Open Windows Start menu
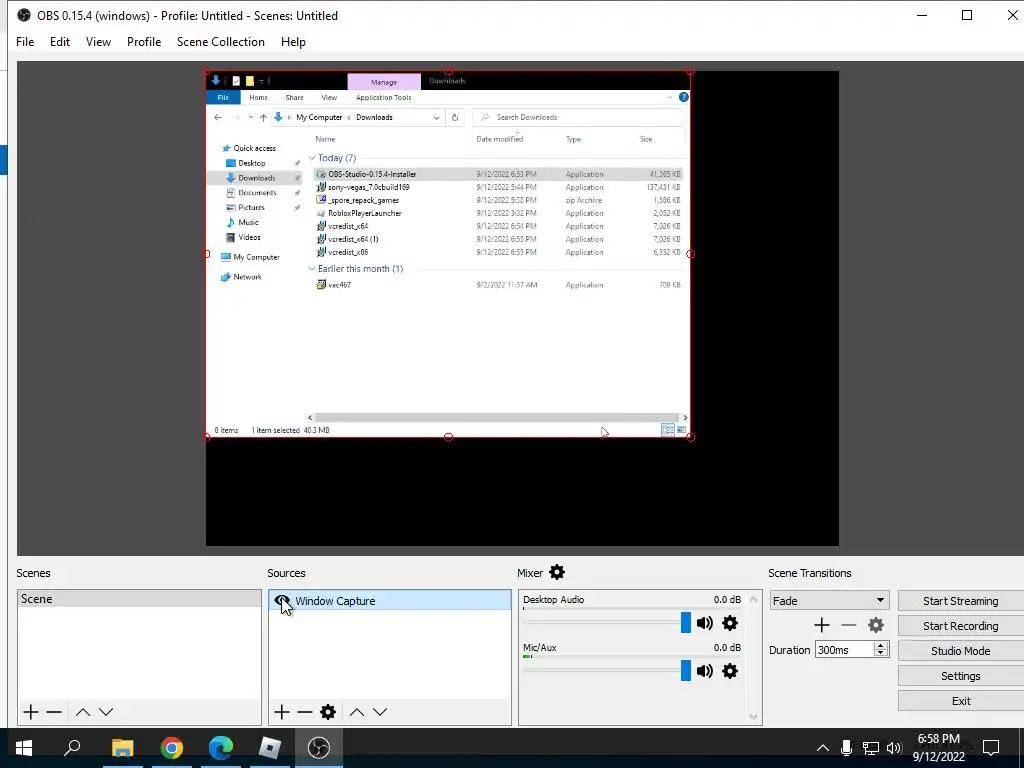The height and width of the screenshot is (768, 1024). click(24, 748)
